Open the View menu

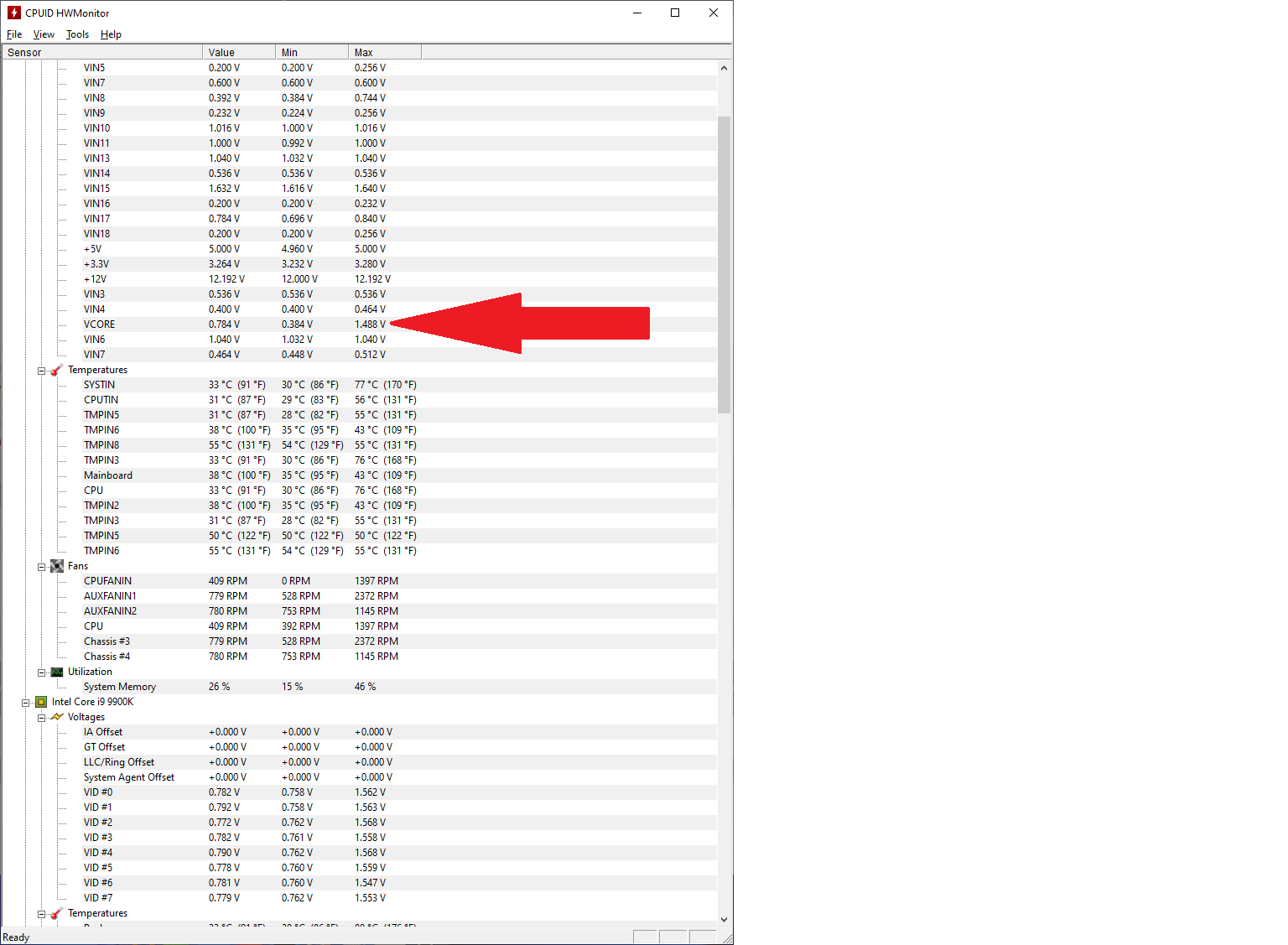tap(44, 34)
